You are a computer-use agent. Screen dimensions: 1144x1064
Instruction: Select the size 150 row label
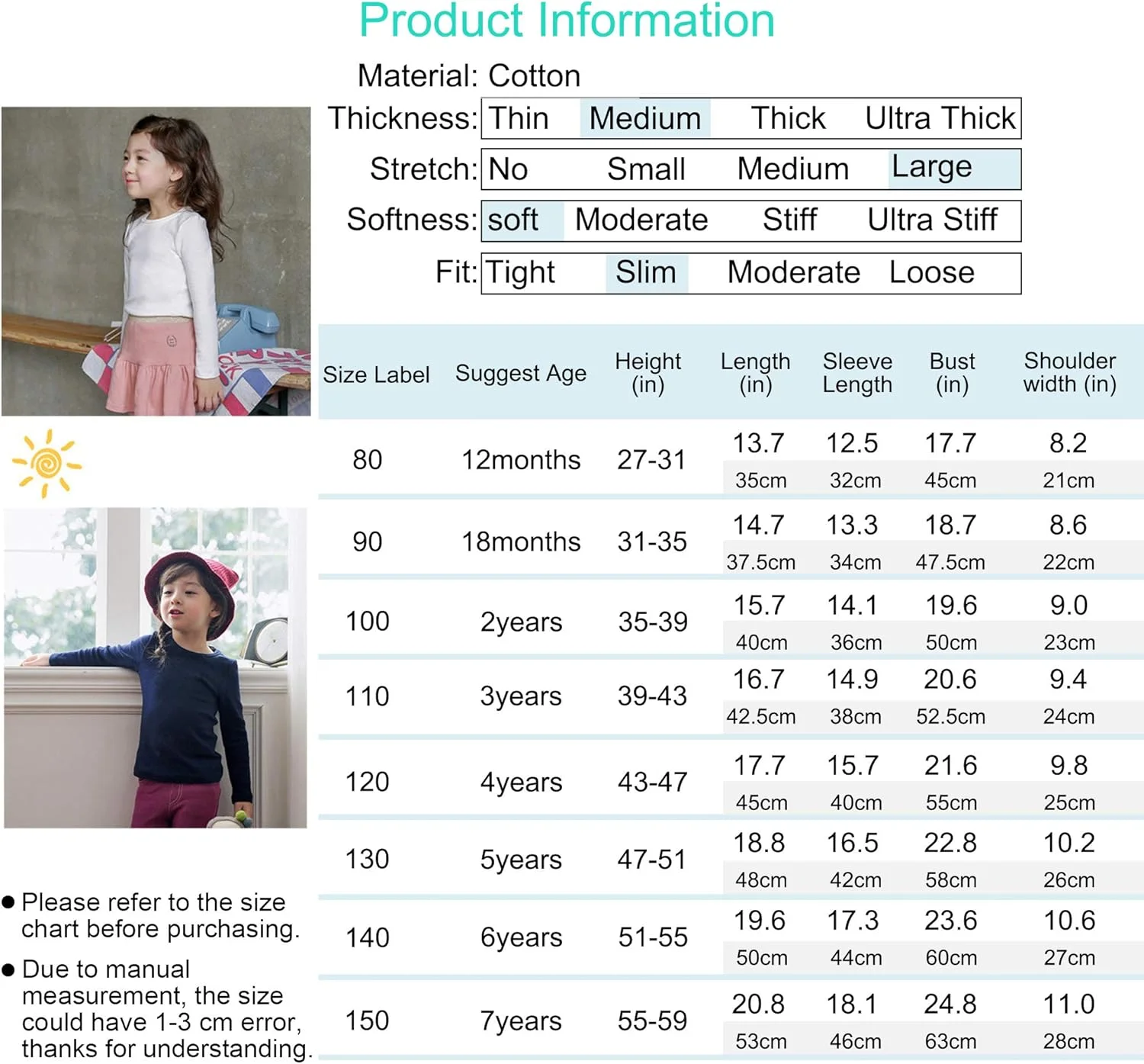pos(367,1021)
